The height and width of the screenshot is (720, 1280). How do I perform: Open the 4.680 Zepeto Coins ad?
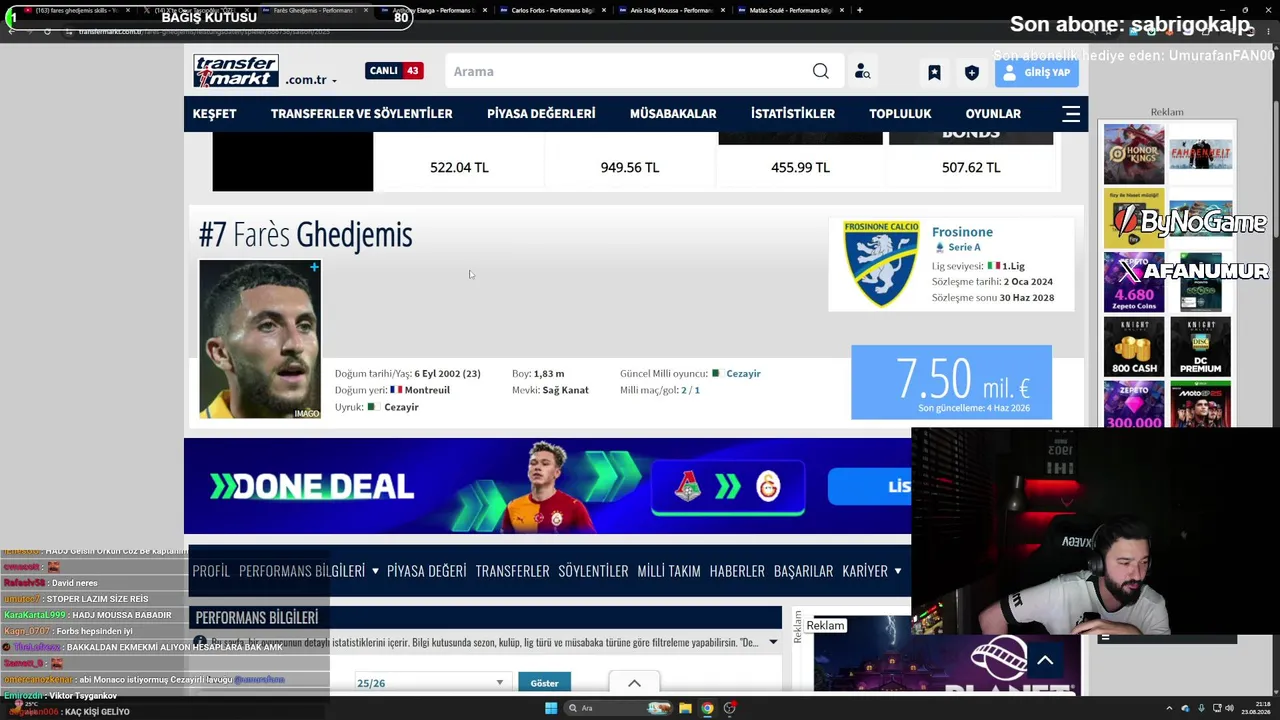click(x=1134, y=282)
